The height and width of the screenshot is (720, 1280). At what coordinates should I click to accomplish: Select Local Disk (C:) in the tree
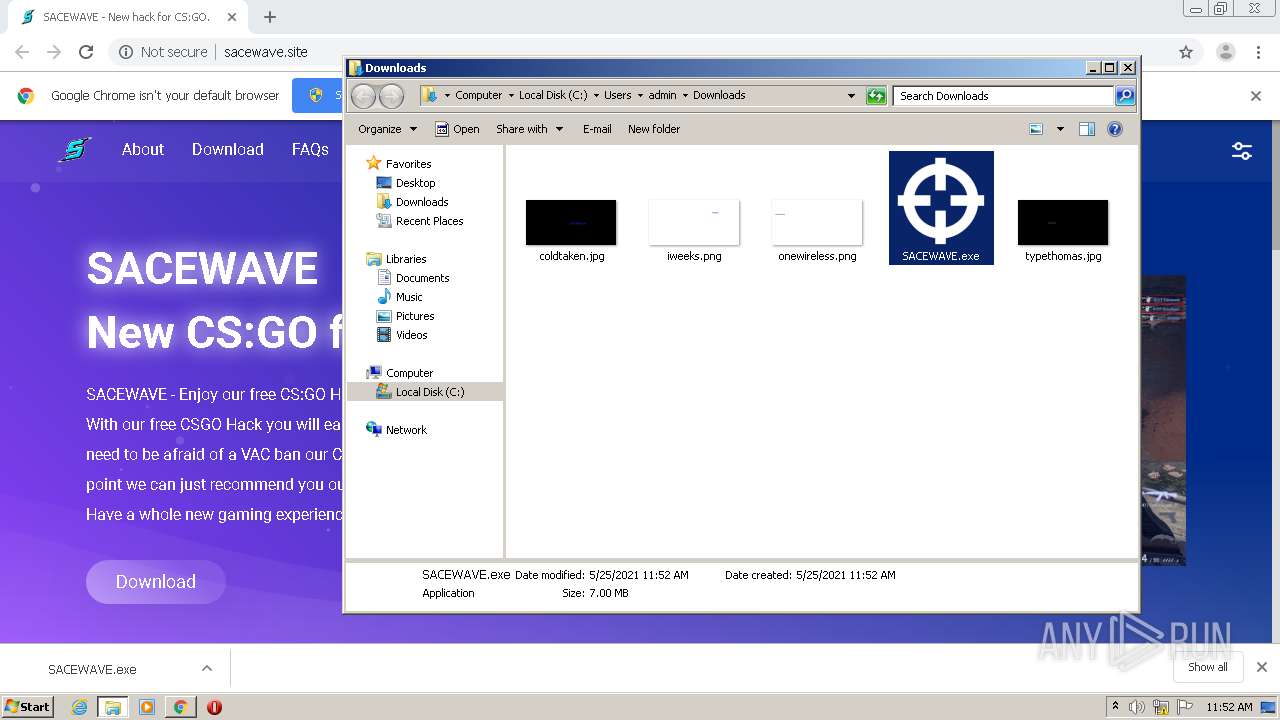[429, 392]
